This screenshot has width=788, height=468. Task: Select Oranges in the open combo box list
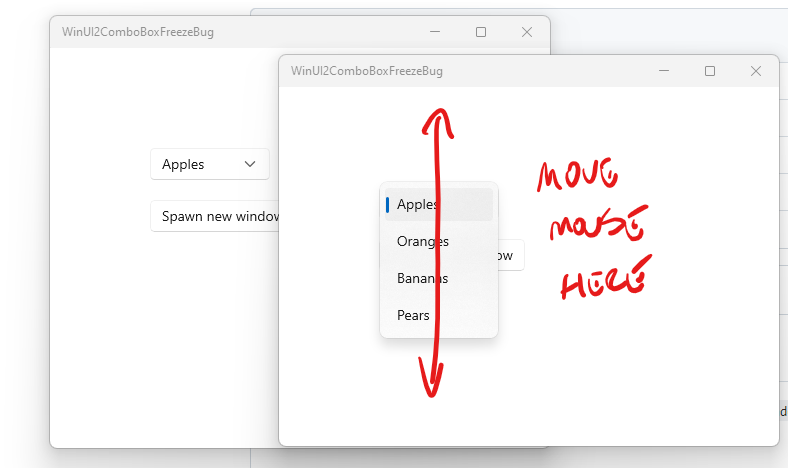pos(439,241)
